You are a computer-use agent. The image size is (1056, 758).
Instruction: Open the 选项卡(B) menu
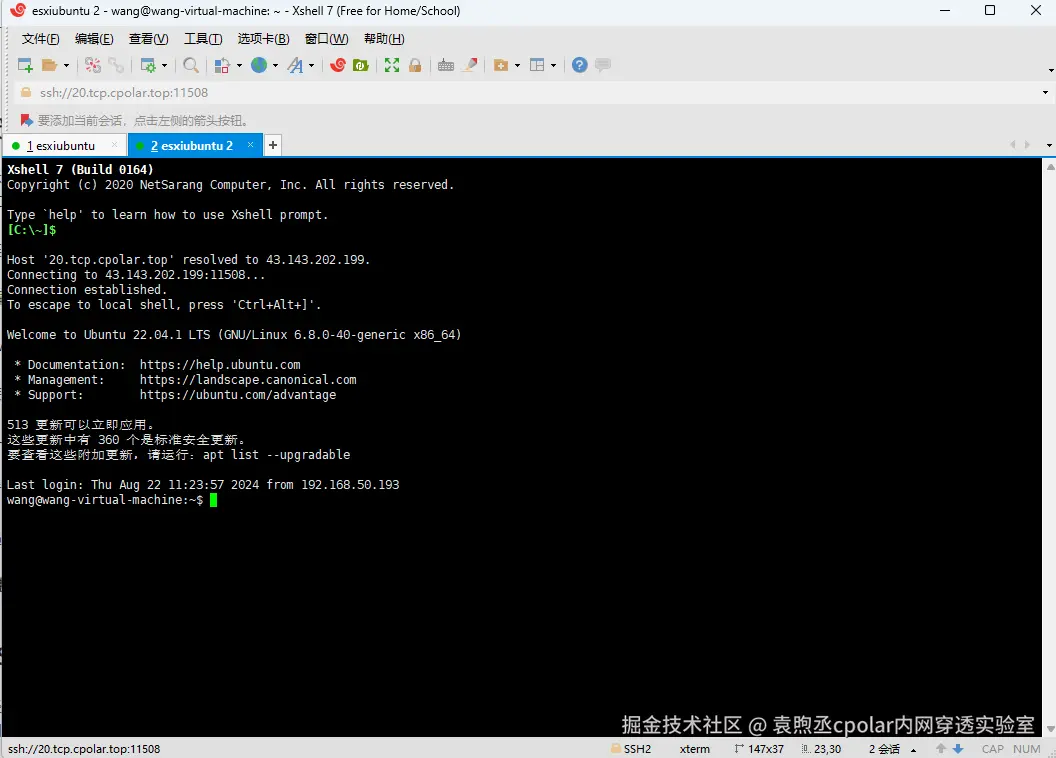click(263, 39)
